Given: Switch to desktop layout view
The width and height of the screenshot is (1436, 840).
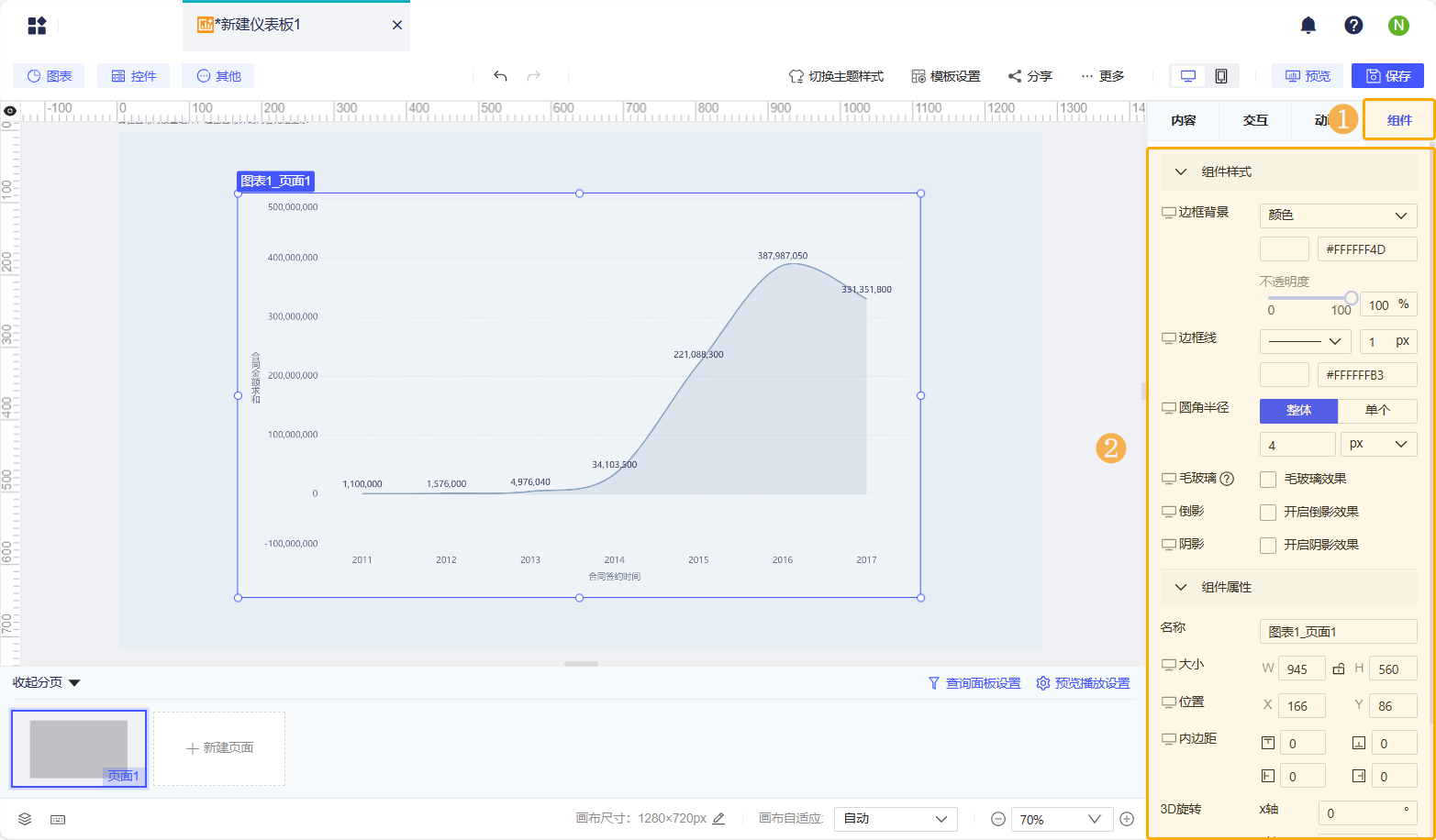Looking at the screenshot, I should 1188,76.
